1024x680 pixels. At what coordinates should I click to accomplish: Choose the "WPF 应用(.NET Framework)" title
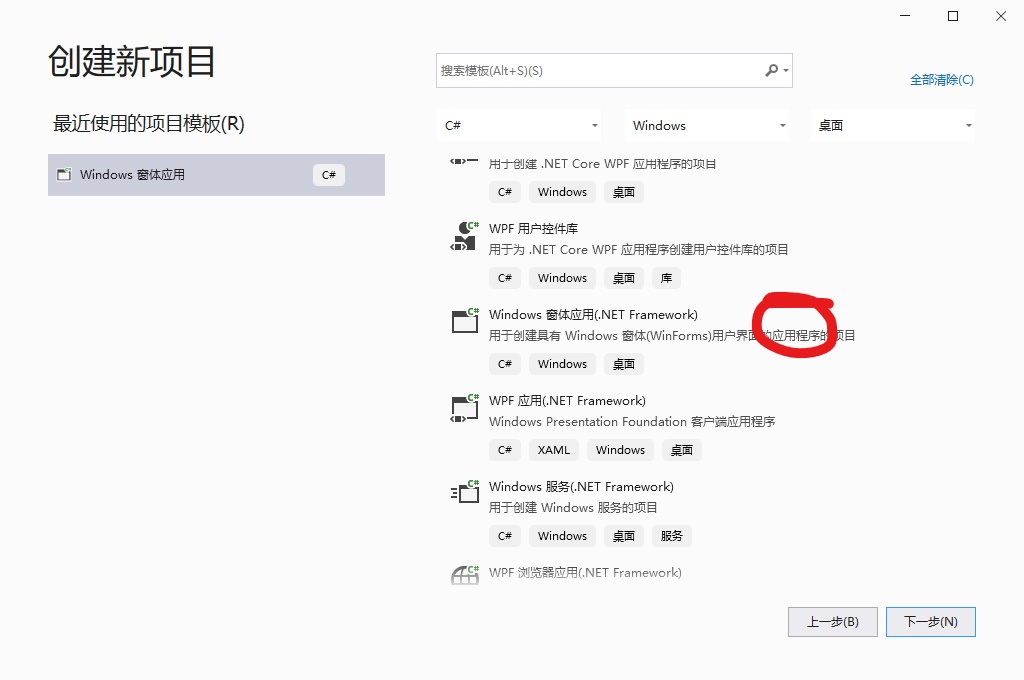click(x=567, y=401)
